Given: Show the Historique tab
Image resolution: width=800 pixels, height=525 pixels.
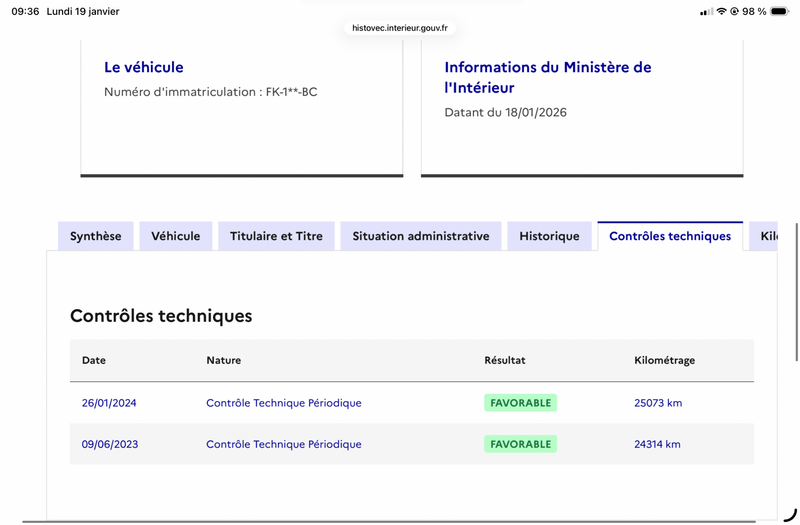Looking at the screenshot, I should [x=549, y=236].
